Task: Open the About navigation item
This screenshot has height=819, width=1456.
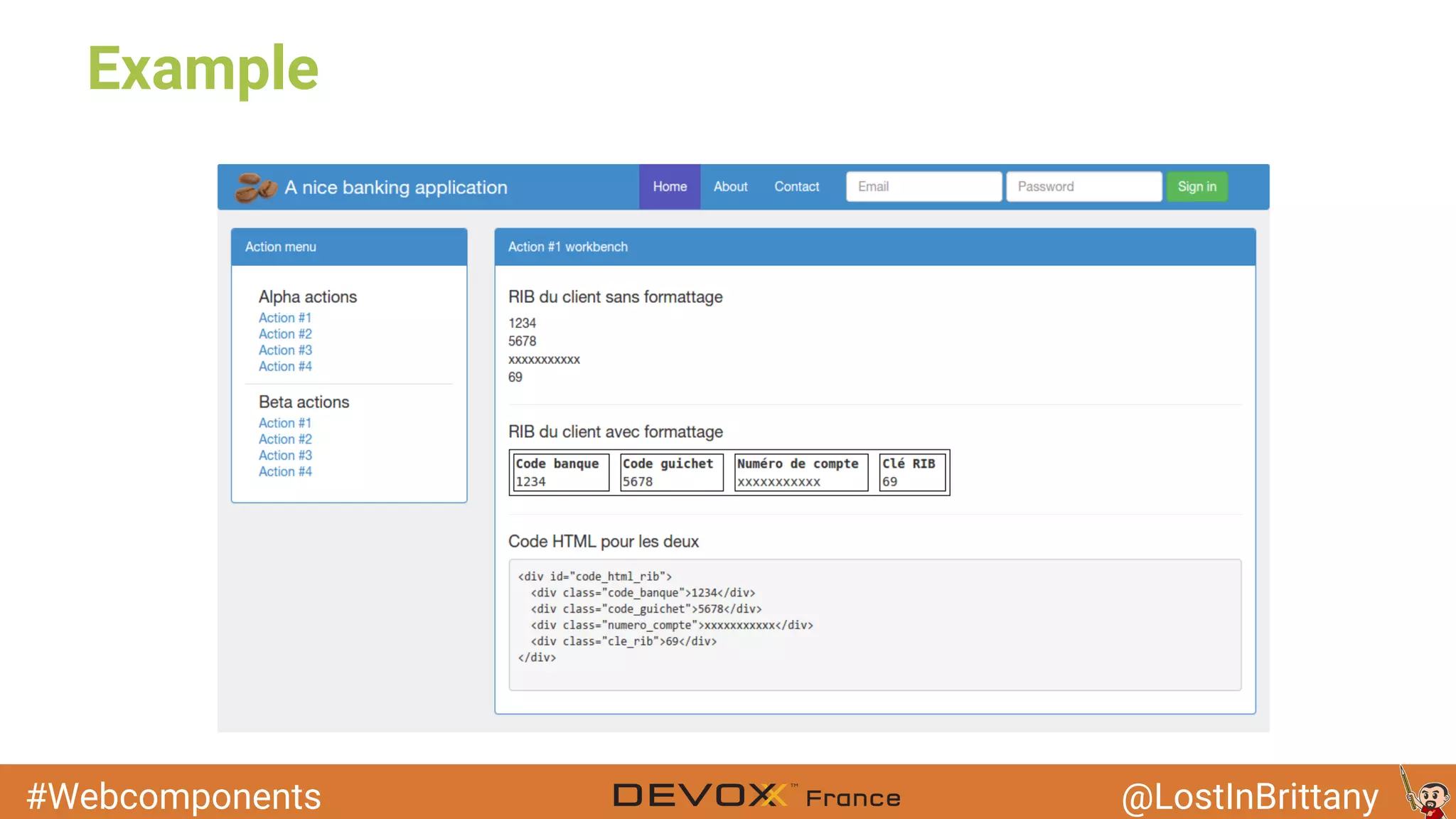Action: pyautogui.click(x=730, y=187)
